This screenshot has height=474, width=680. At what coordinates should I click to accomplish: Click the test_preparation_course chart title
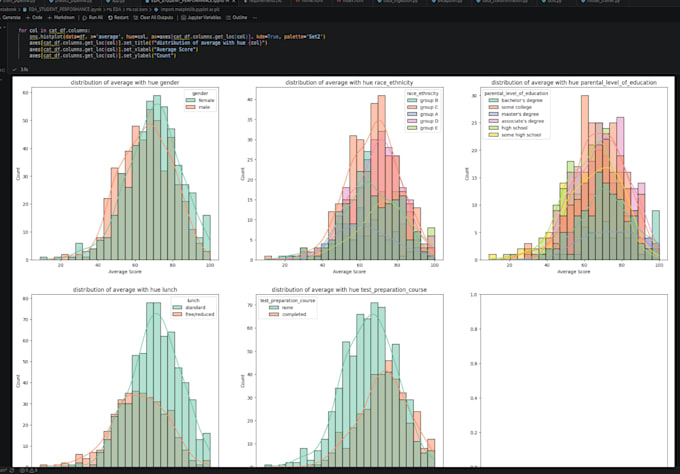349,290
